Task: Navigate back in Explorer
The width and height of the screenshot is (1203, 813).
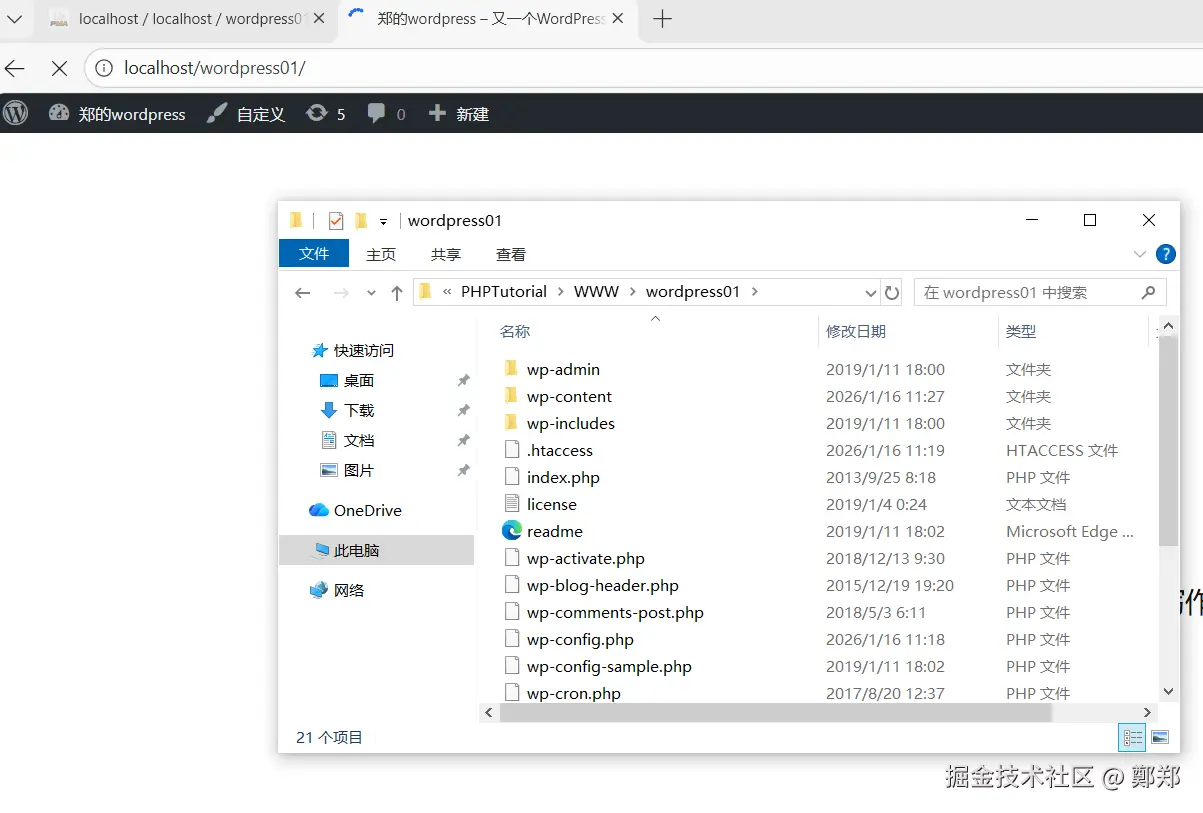Action: [x=303, y=292]
